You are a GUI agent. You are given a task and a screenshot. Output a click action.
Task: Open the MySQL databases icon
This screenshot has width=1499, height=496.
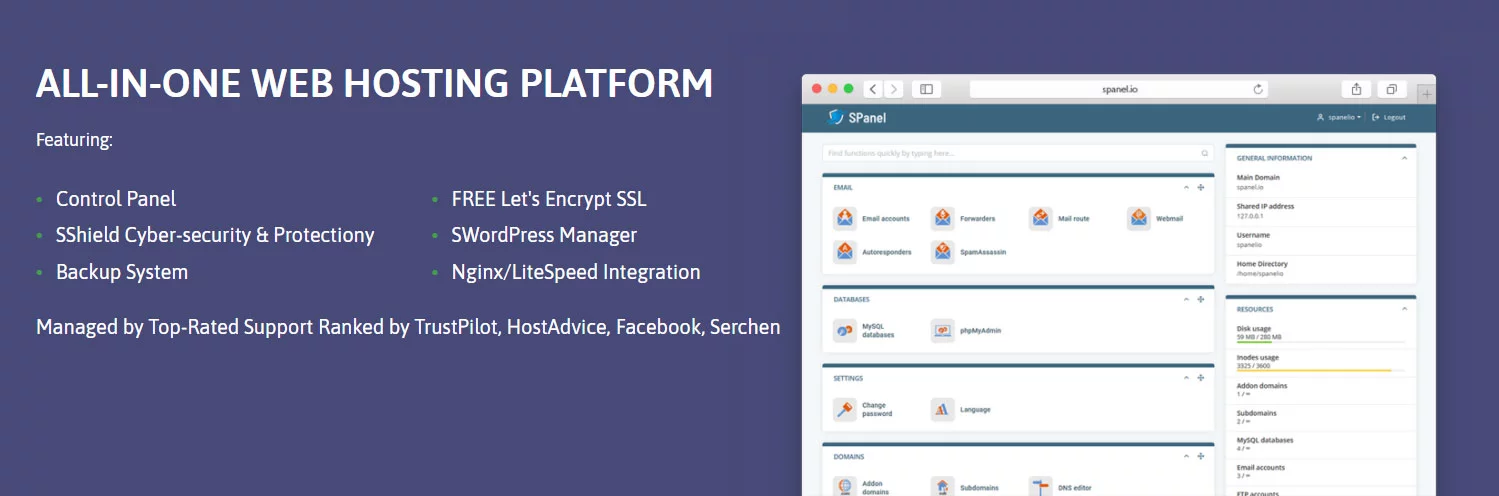845,330
